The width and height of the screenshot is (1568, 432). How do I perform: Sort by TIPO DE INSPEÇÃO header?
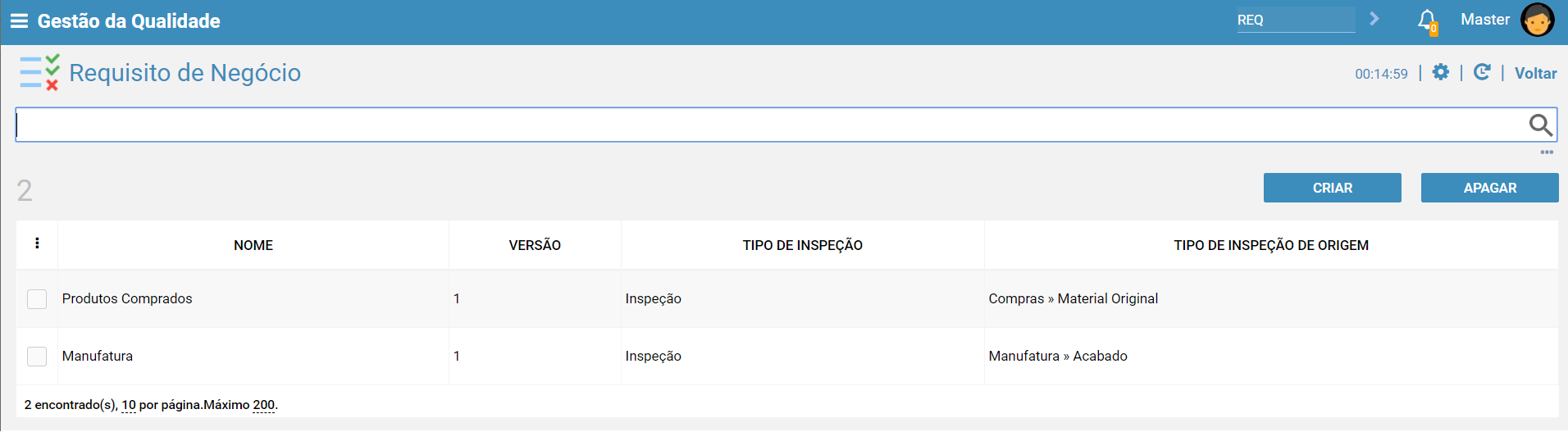point(802,245)
